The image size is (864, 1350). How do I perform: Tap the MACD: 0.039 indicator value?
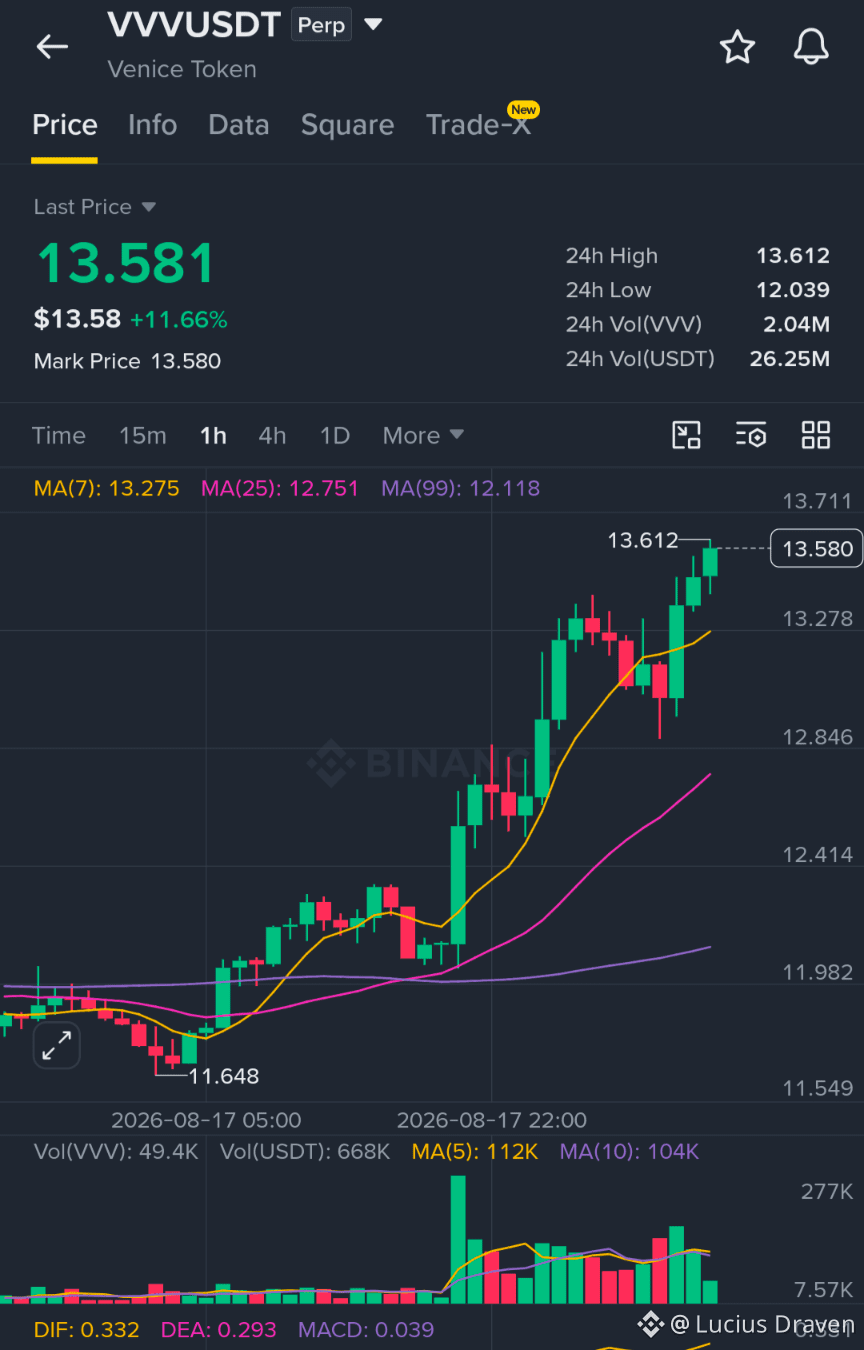(x=366, y=1330)
